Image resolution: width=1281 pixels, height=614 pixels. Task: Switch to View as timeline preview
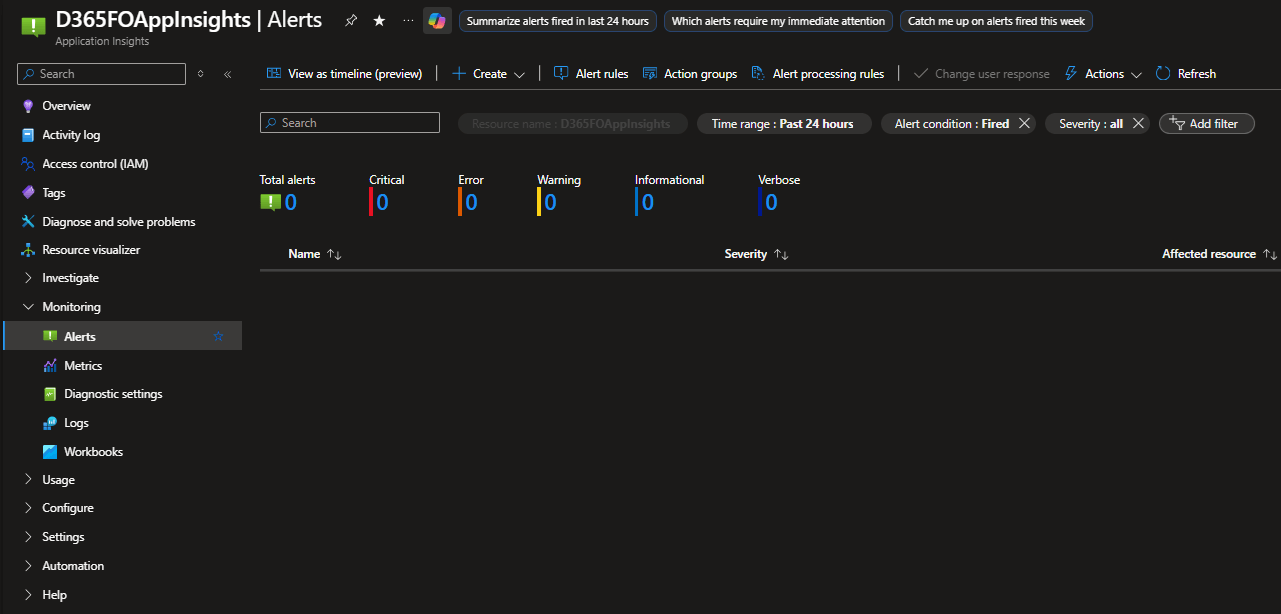(x=345, y=74)
